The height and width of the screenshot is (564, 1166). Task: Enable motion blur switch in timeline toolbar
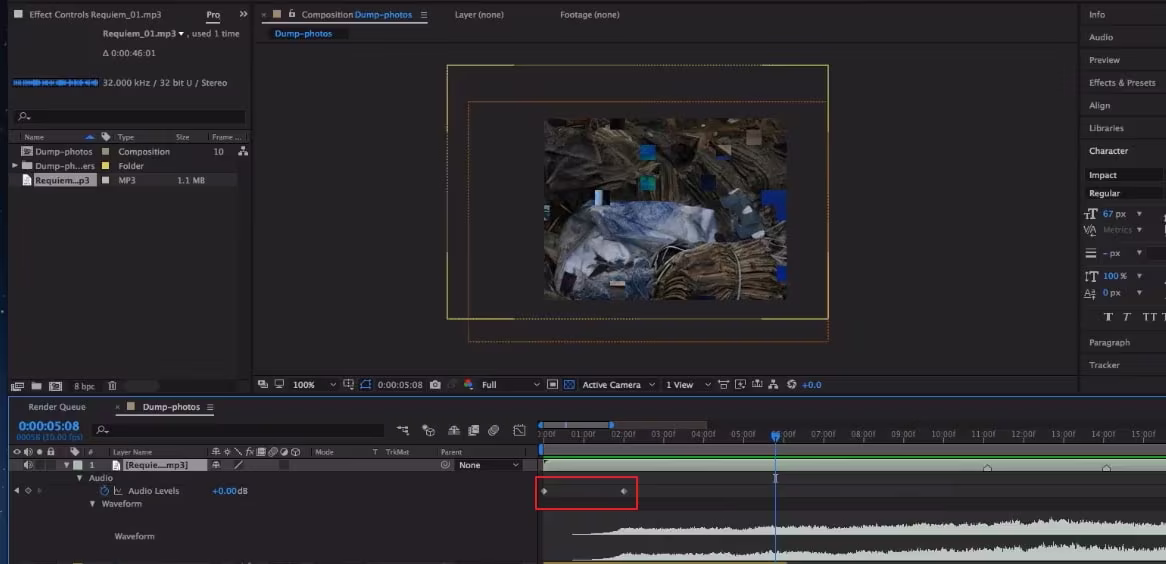point(493,430)
